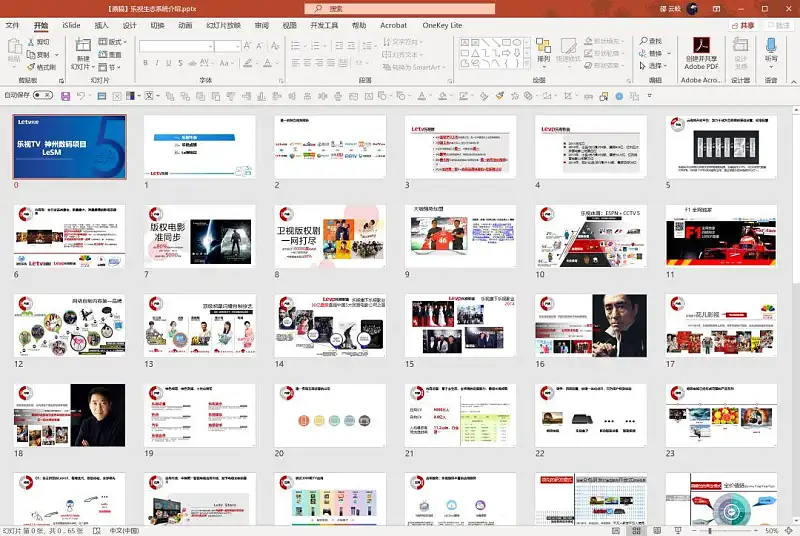
Task: Click the Undo arrow icon
Action: (x=80, y=96)
